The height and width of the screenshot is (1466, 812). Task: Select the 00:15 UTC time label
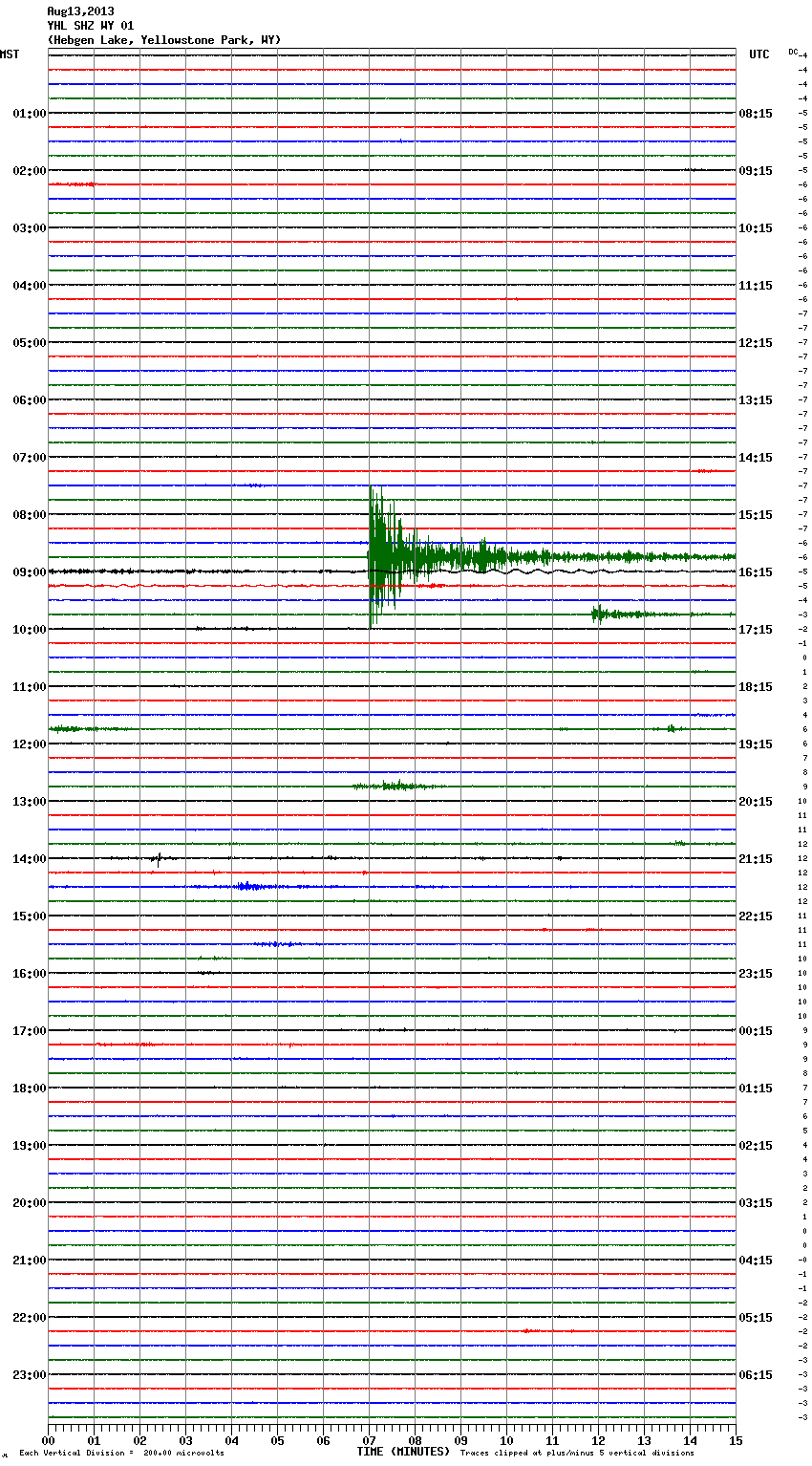756,1031
